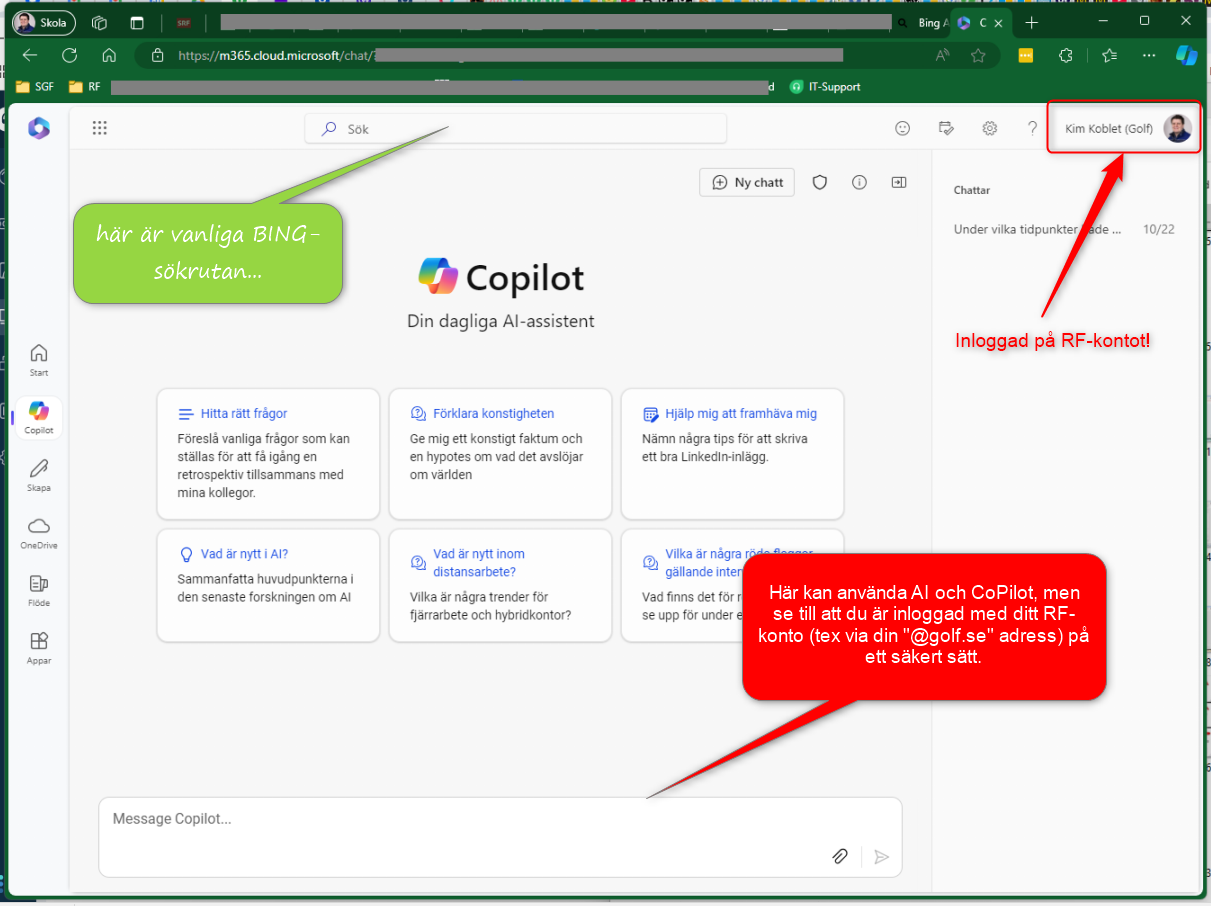
Task: Open Appar in left sidebar
Action: tap(39, 648)
